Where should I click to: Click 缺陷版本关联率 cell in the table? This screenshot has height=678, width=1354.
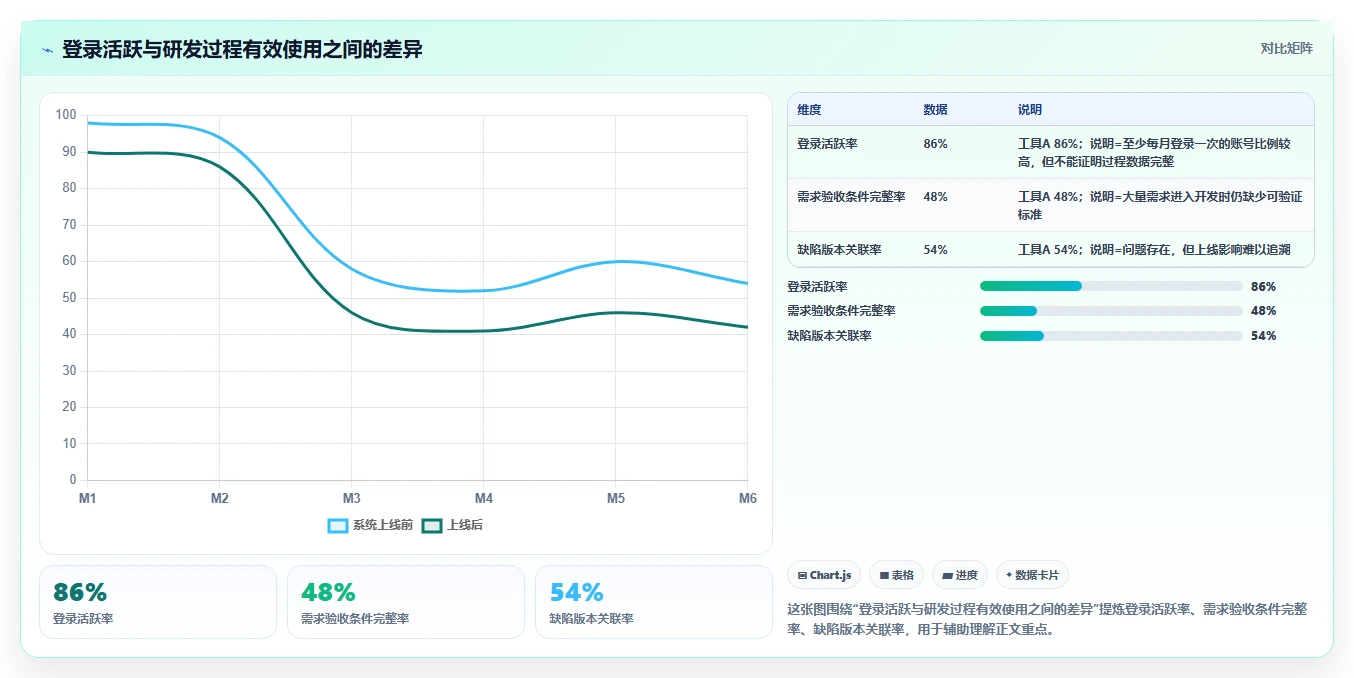(x=839, y=250)
